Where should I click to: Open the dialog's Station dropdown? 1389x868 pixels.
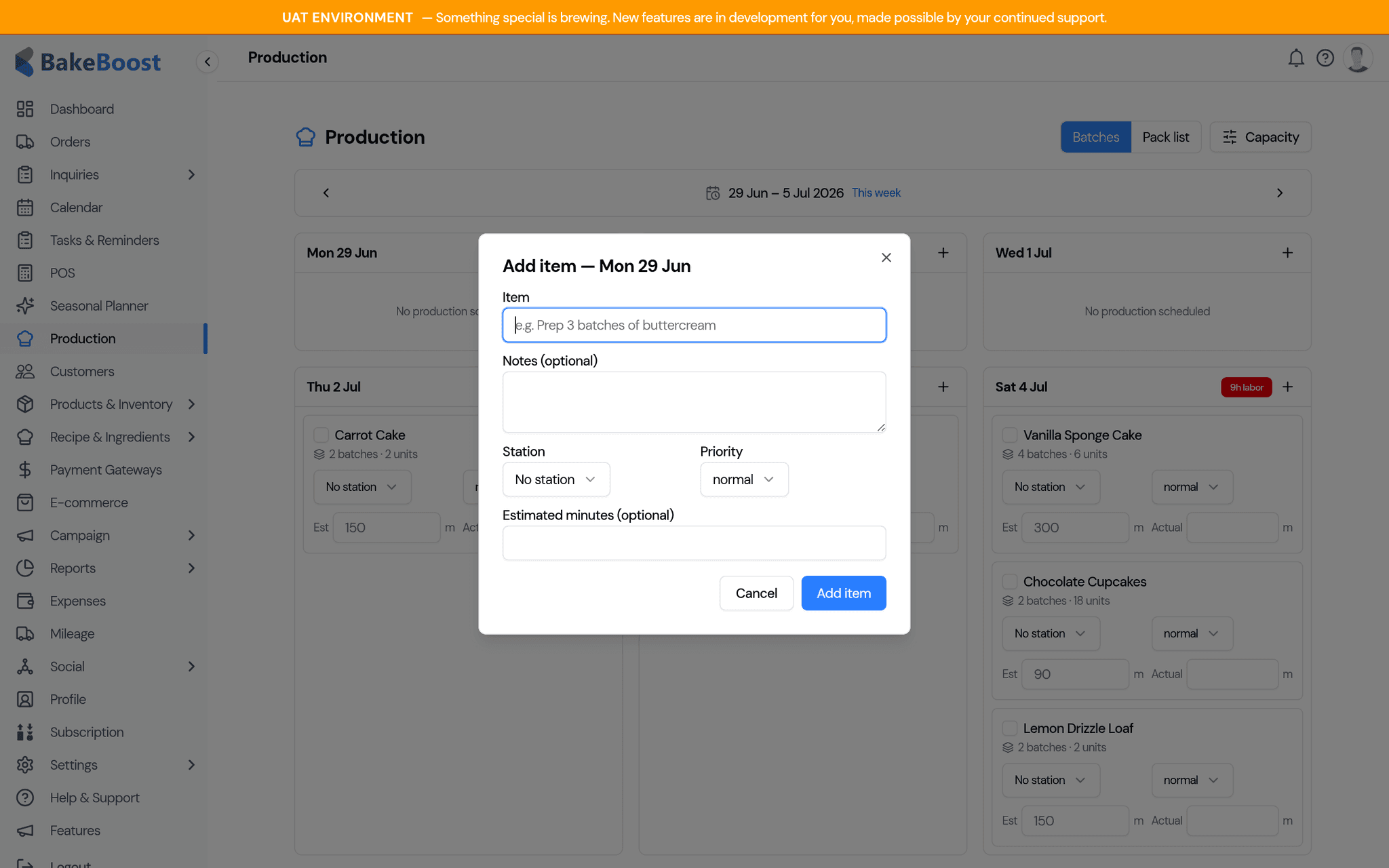pyautogui.click(x=556, y=479)
